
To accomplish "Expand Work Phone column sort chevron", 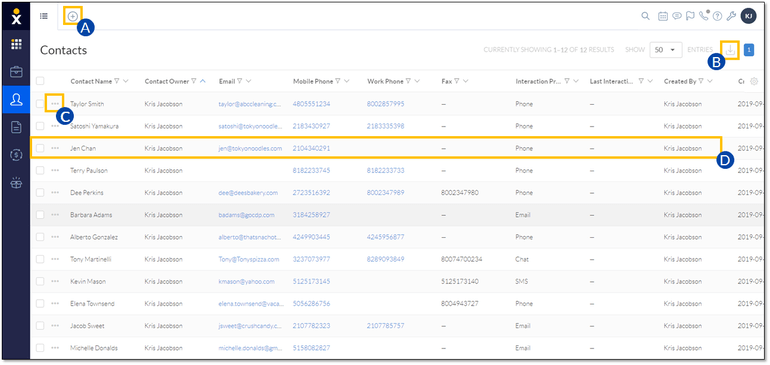I will pyautogui.click(x=416, y=82).
